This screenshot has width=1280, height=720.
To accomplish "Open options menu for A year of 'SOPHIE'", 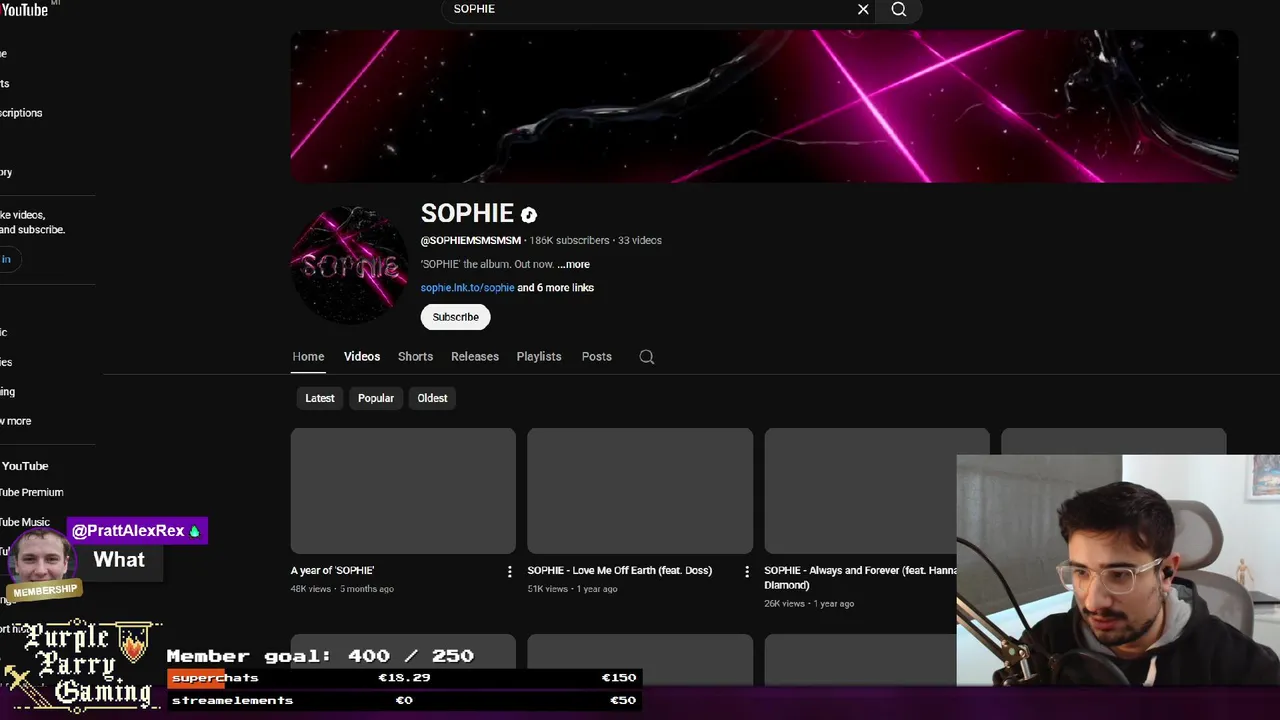I will (509, 572).
